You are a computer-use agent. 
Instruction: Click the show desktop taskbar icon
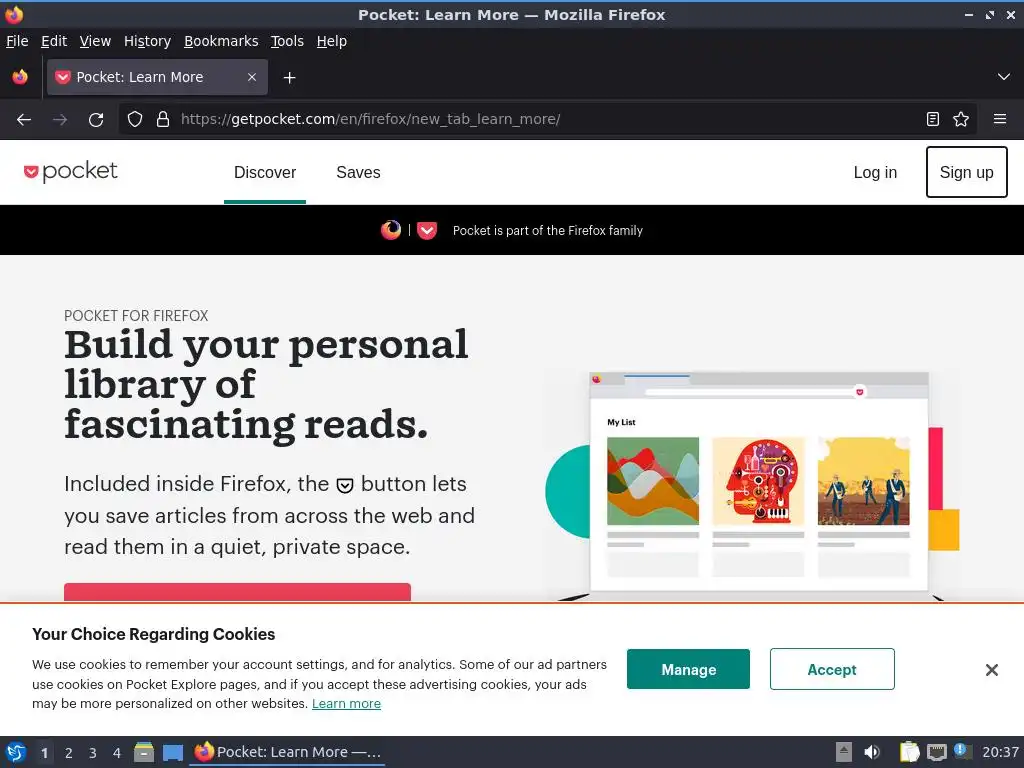(173, 752)
